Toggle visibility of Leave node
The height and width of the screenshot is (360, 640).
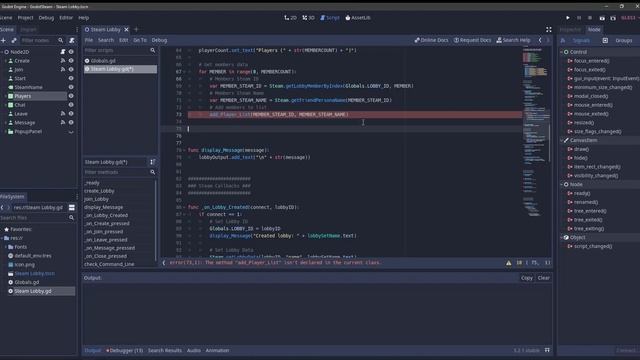(71, 113)
